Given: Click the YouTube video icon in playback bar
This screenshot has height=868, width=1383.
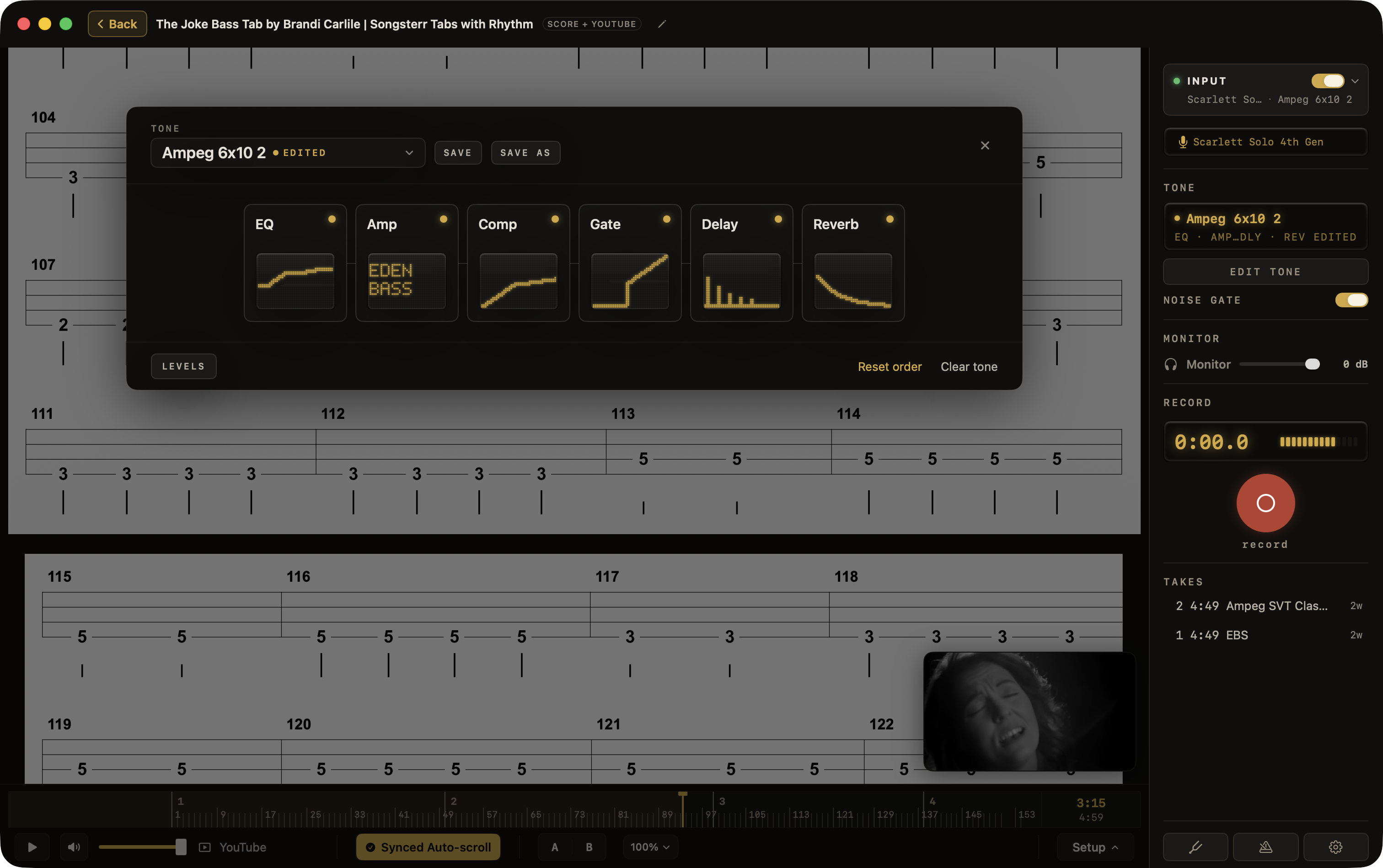Looking at the screenshot, I should 205,847.
